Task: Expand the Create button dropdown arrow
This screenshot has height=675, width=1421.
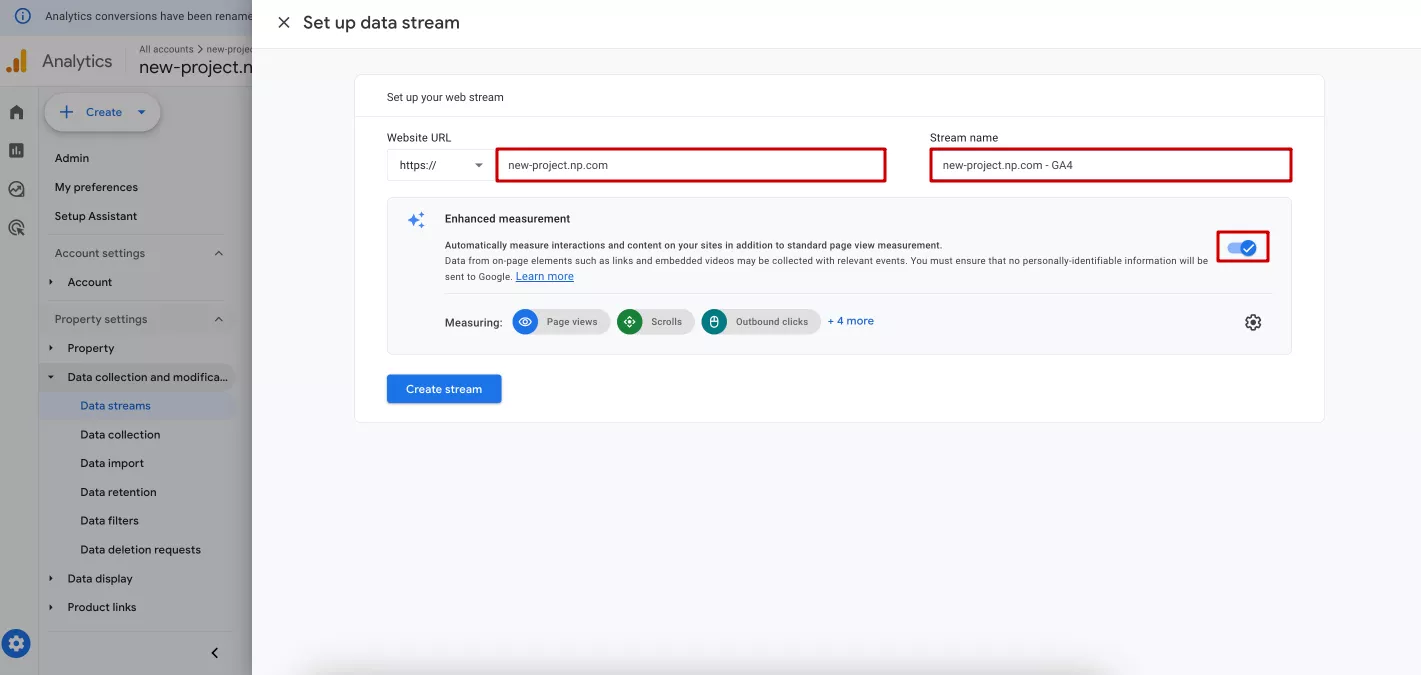Action: (142, 112)
